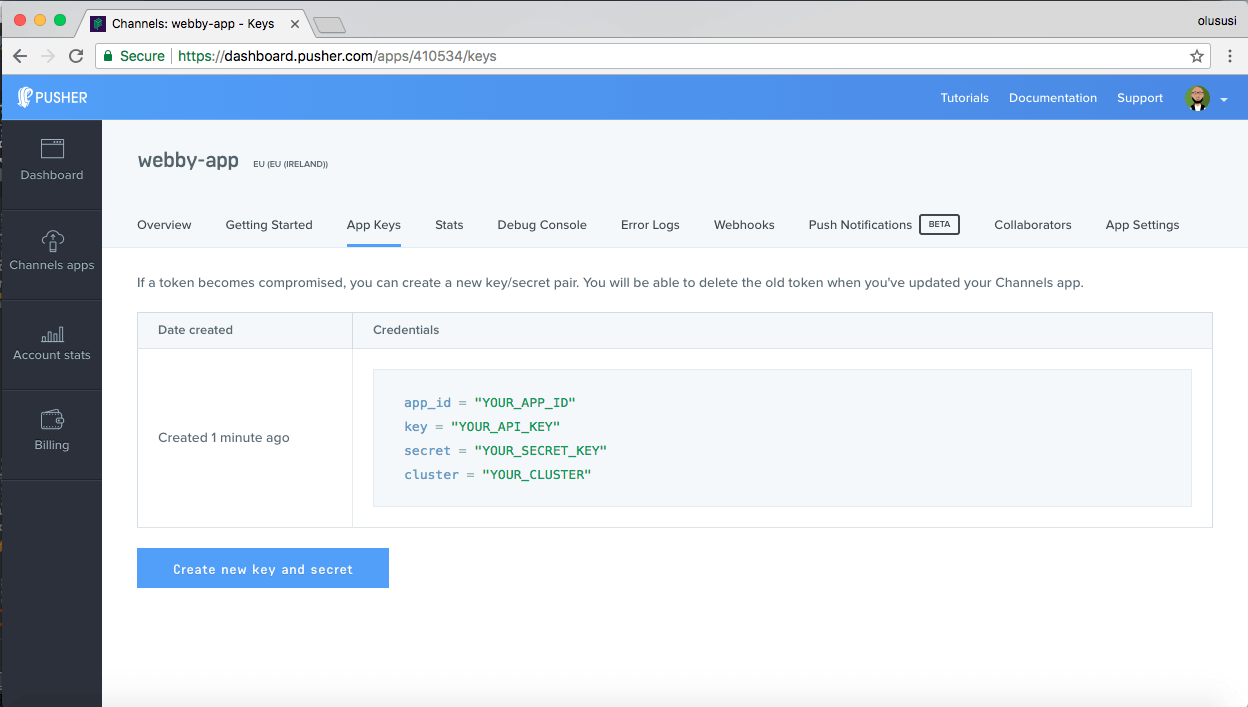This screenshot has width=1248, height=707.
Task: Expand the account dropdown arrow
Action: [1224, 100]
